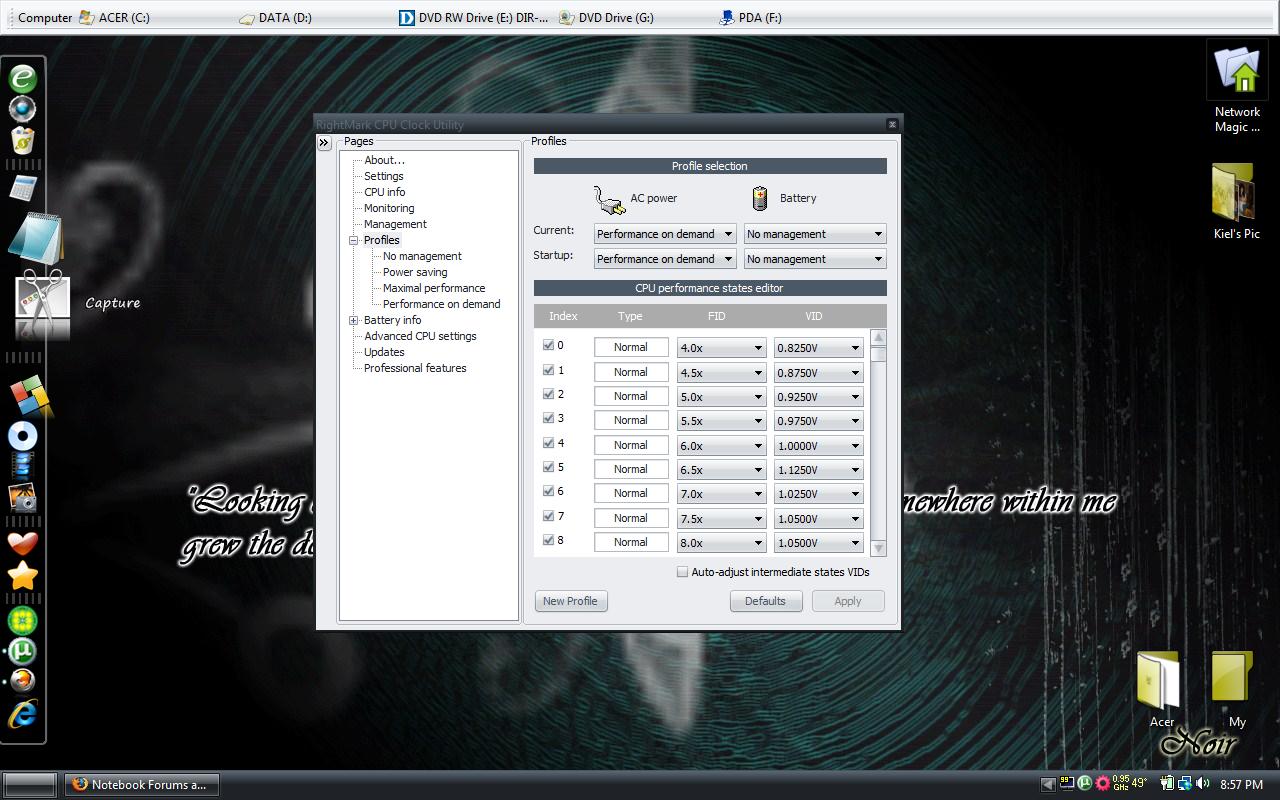Open the 8.0x FID dropdown for index 8
1280x800 pixels.
(721, 543)
